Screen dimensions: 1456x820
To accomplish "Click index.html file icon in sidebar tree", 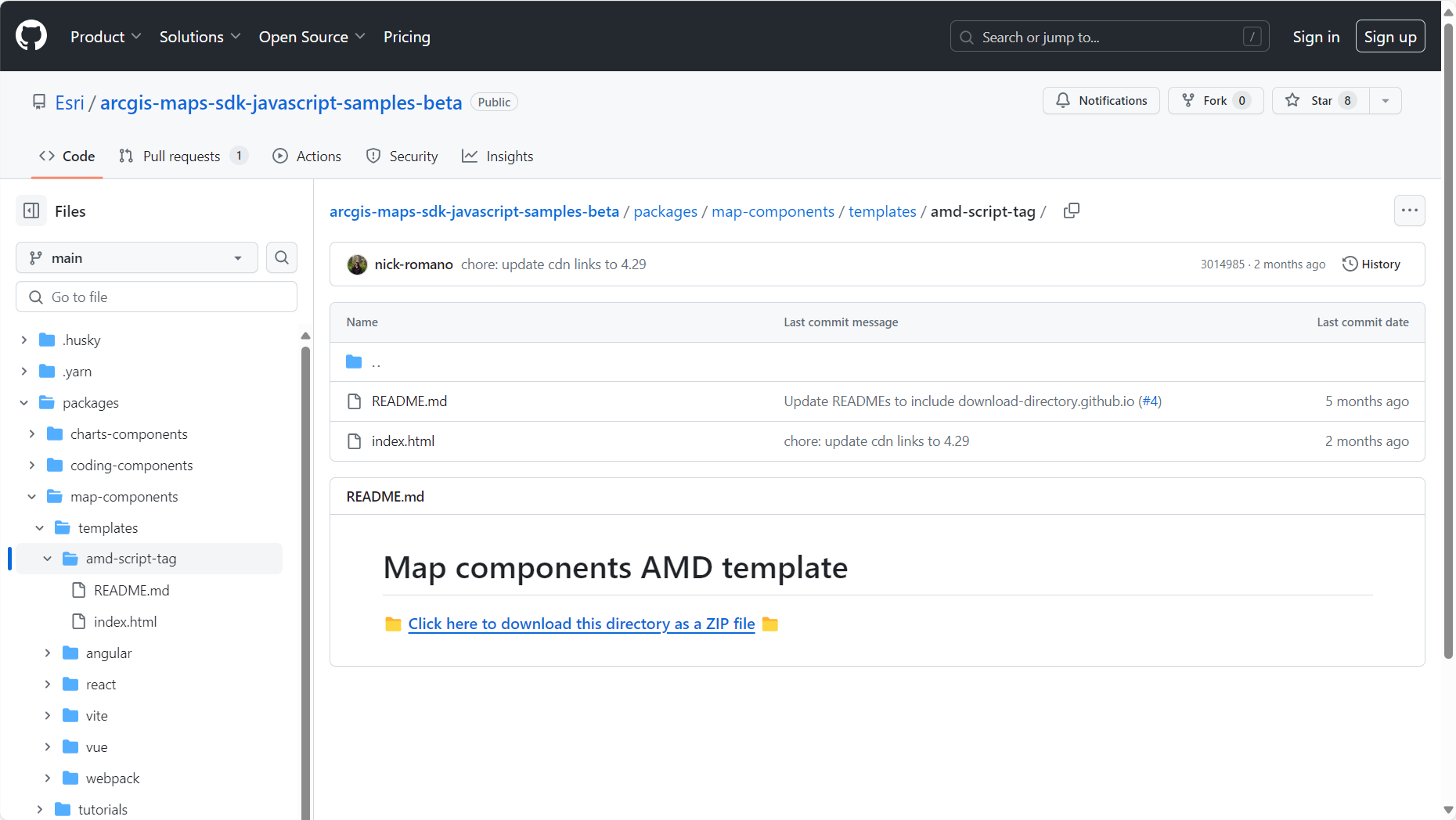I will 78,621.
